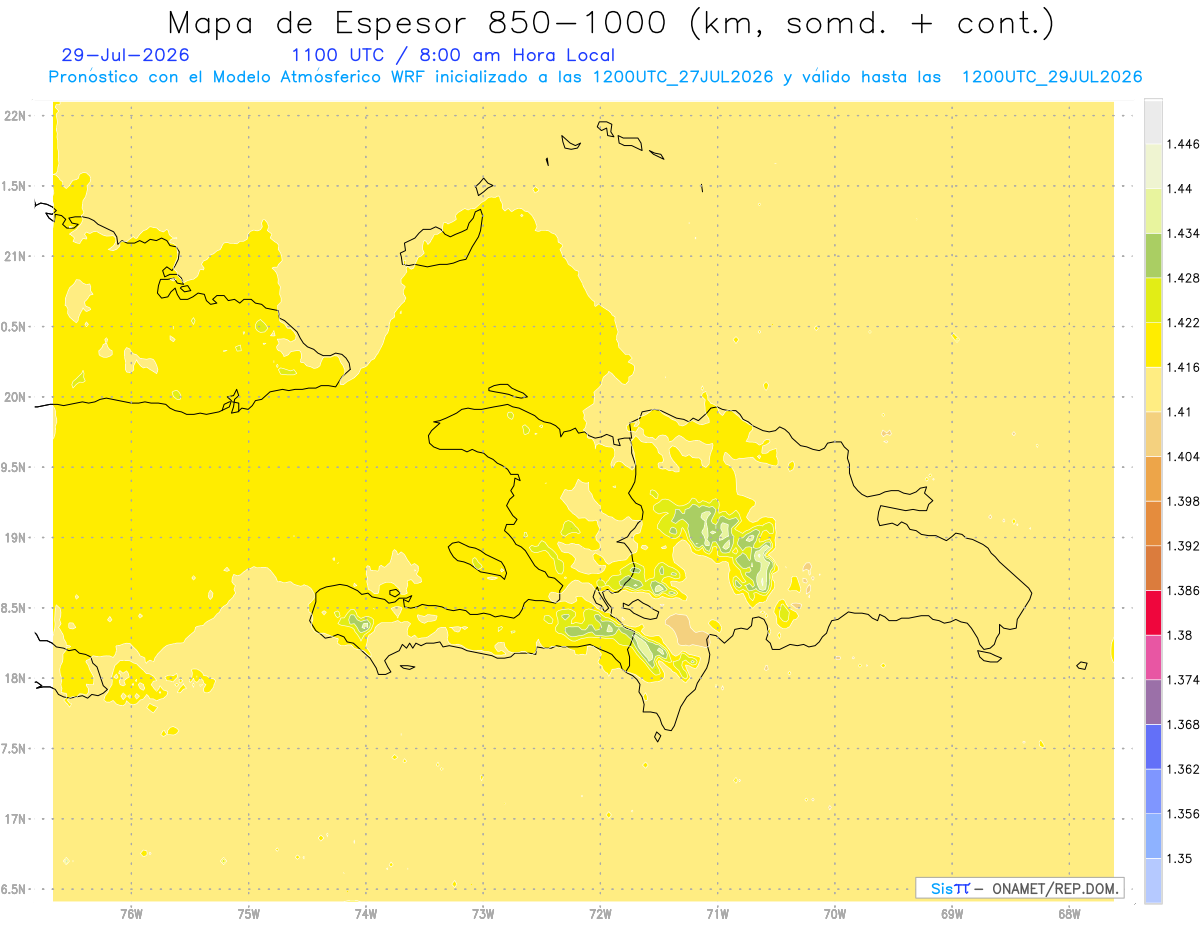Click the longitude label '73W'

click(x=483, y=913)
